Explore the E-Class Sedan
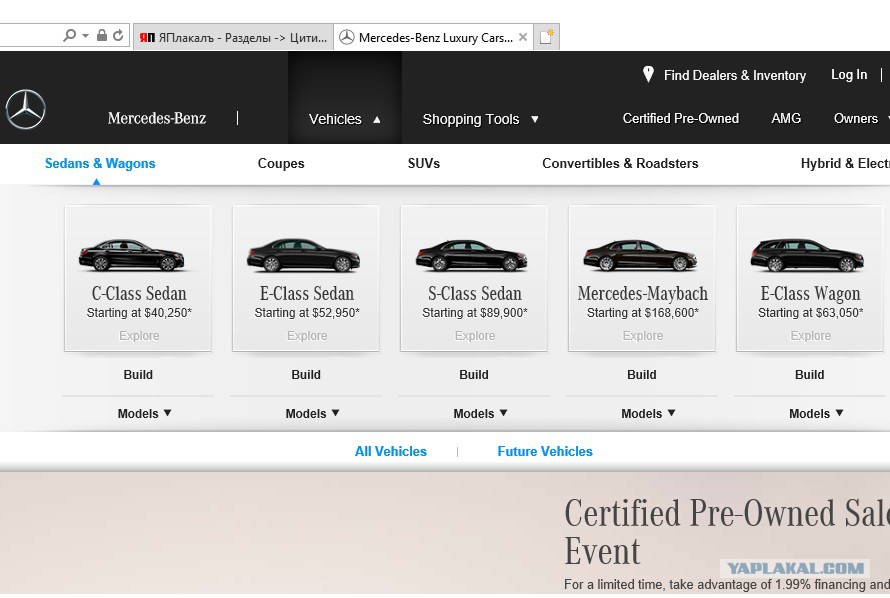The width and height of the screenshot is (890, 598). tap(307, 336)
